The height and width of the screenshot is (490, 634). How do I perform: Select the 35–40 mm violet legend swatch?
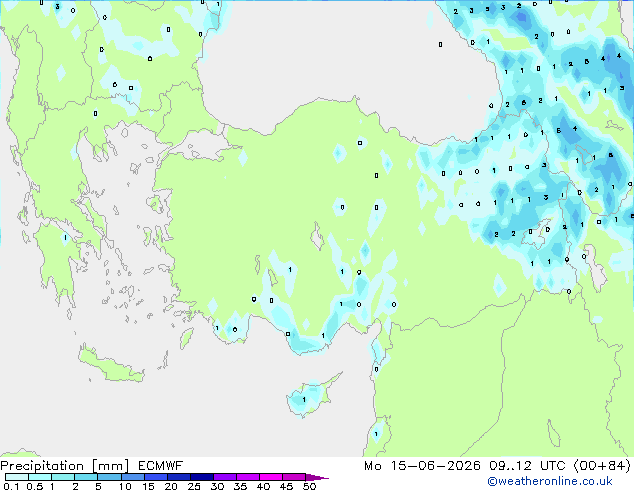coord(247,477)
